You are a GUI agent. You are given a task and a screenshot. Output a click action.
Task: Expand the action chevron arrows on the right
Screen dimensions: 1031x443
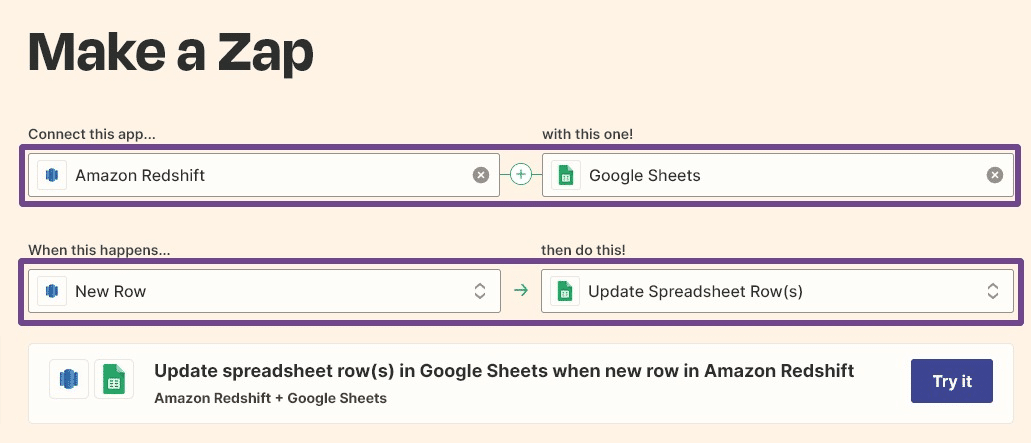pos(993,291)
